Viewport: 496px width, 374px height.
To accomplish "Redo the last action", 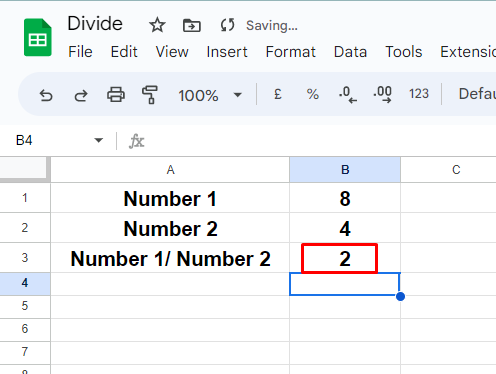I will click(81, 95).
